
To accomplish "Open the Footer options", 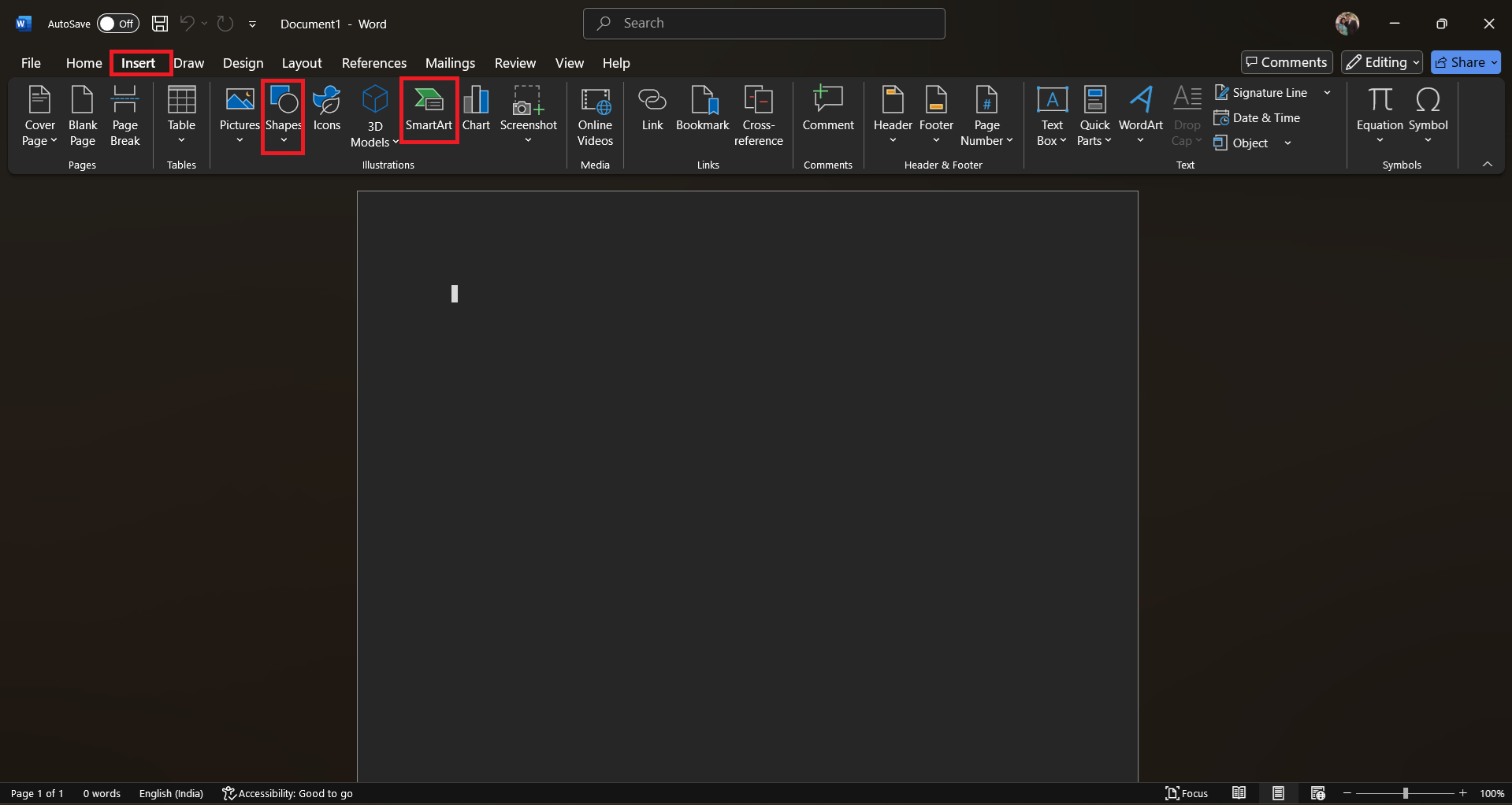I will [x=936, y=116].
